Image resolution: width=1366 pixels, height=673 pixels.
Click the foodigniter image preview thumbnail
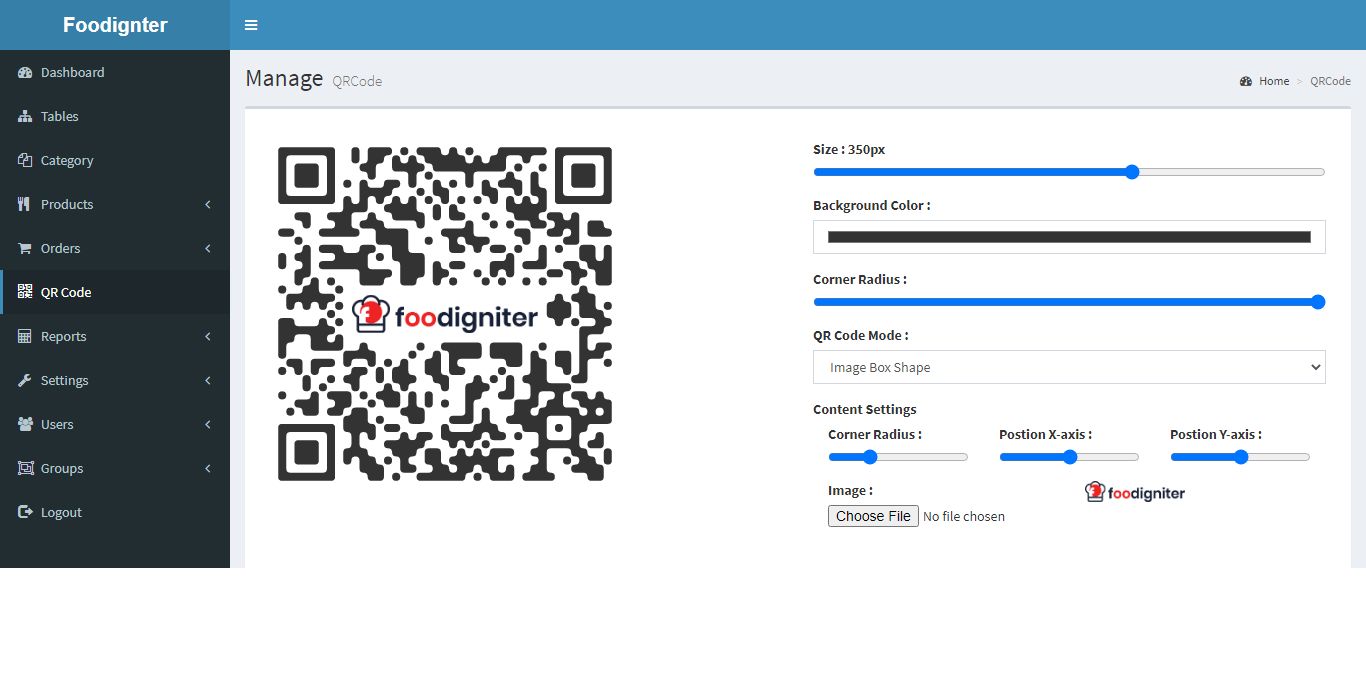[1135, 492]
